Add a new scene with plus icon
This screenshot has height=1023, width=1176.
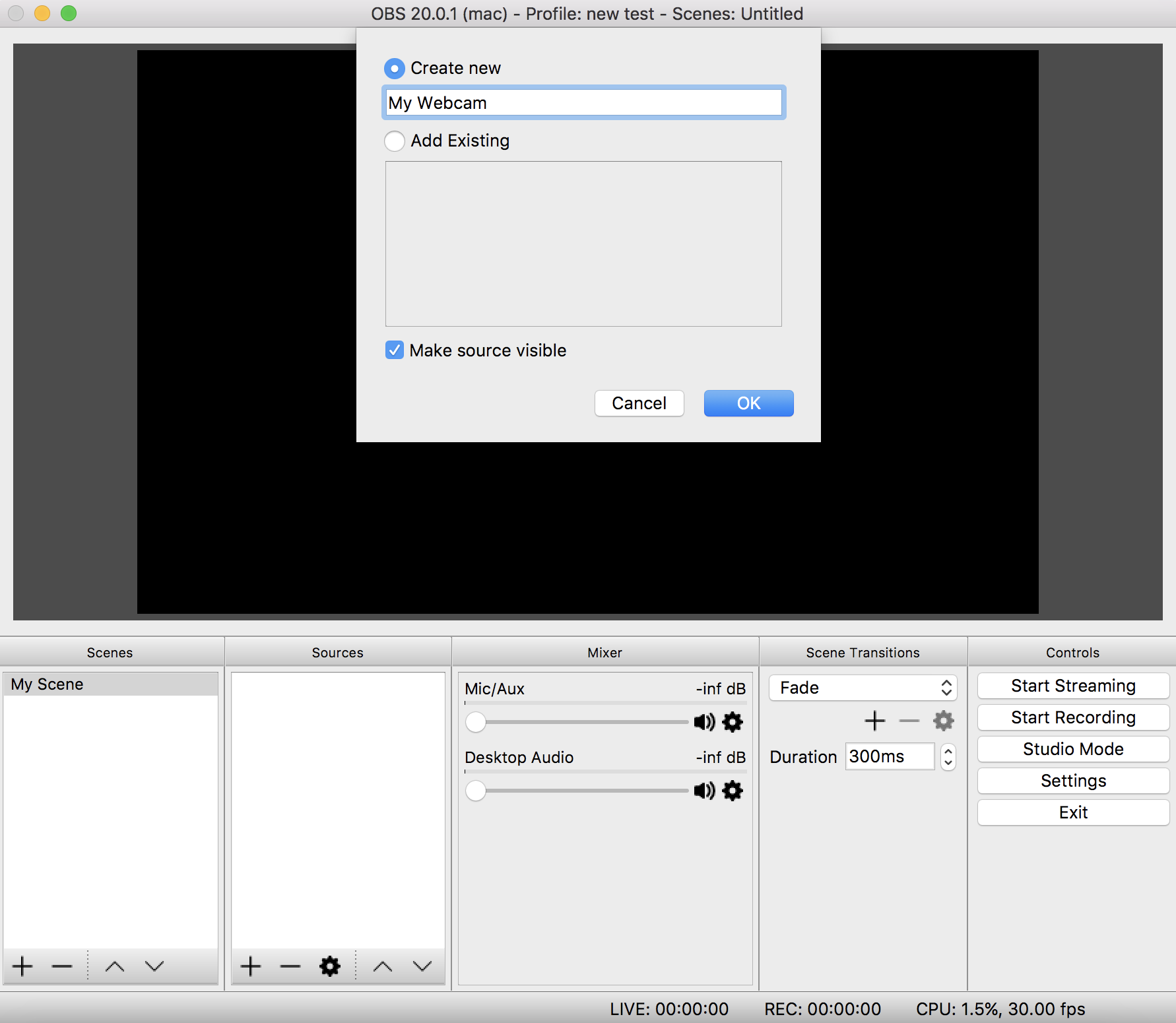[22, 966]
